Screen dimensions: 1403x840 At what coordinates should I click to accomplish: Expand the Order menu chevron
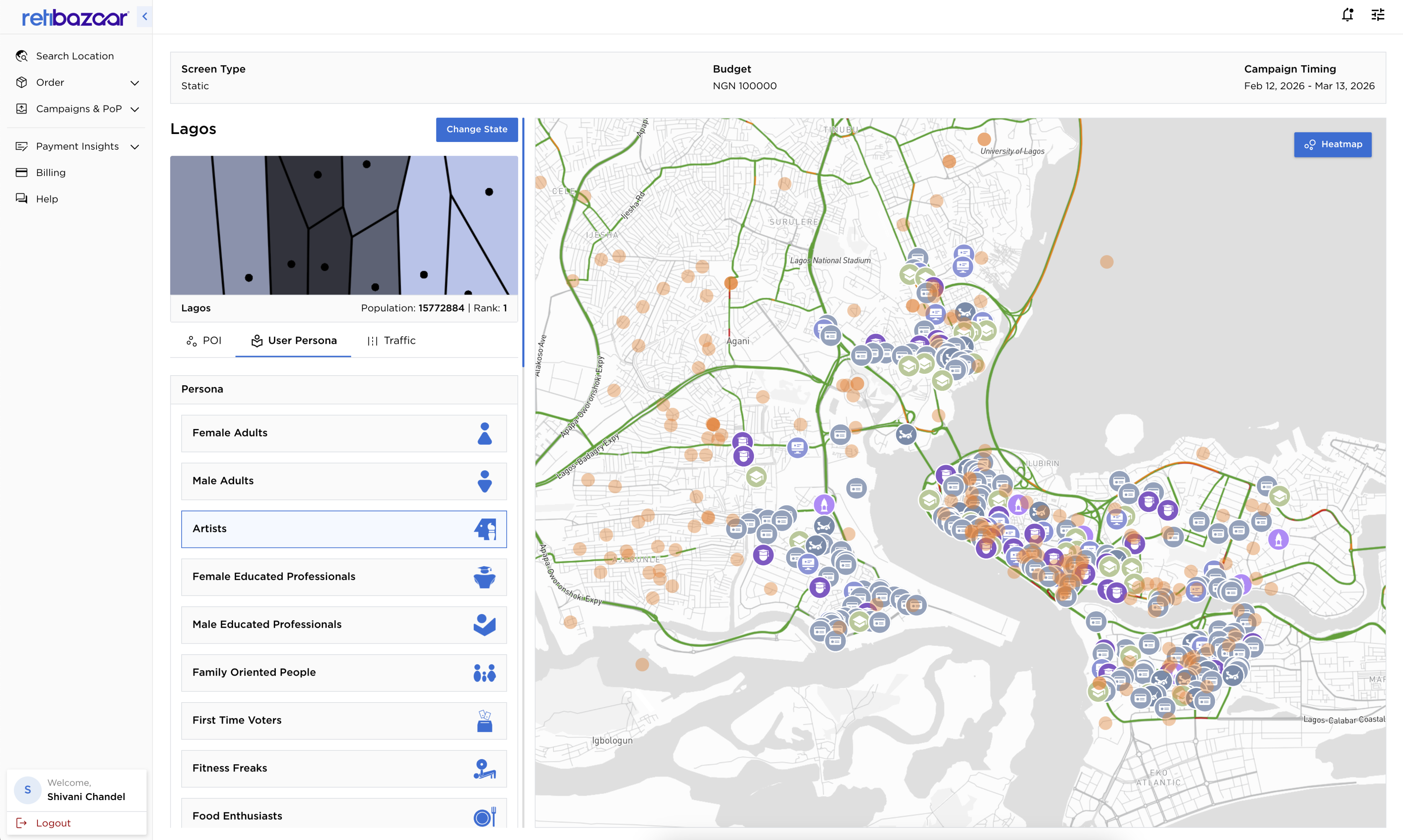[135, 83]
